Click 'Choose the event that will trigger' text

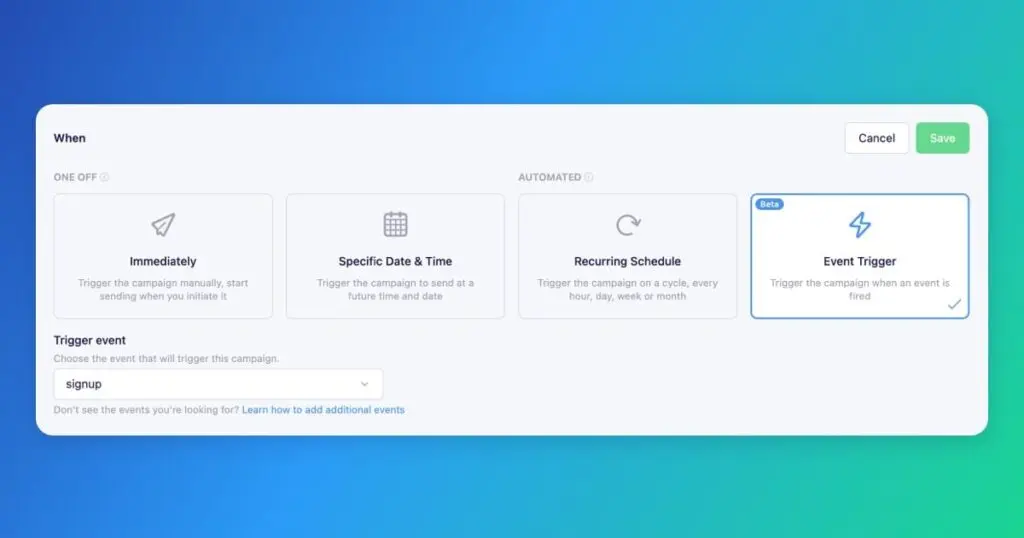point(166,358)
